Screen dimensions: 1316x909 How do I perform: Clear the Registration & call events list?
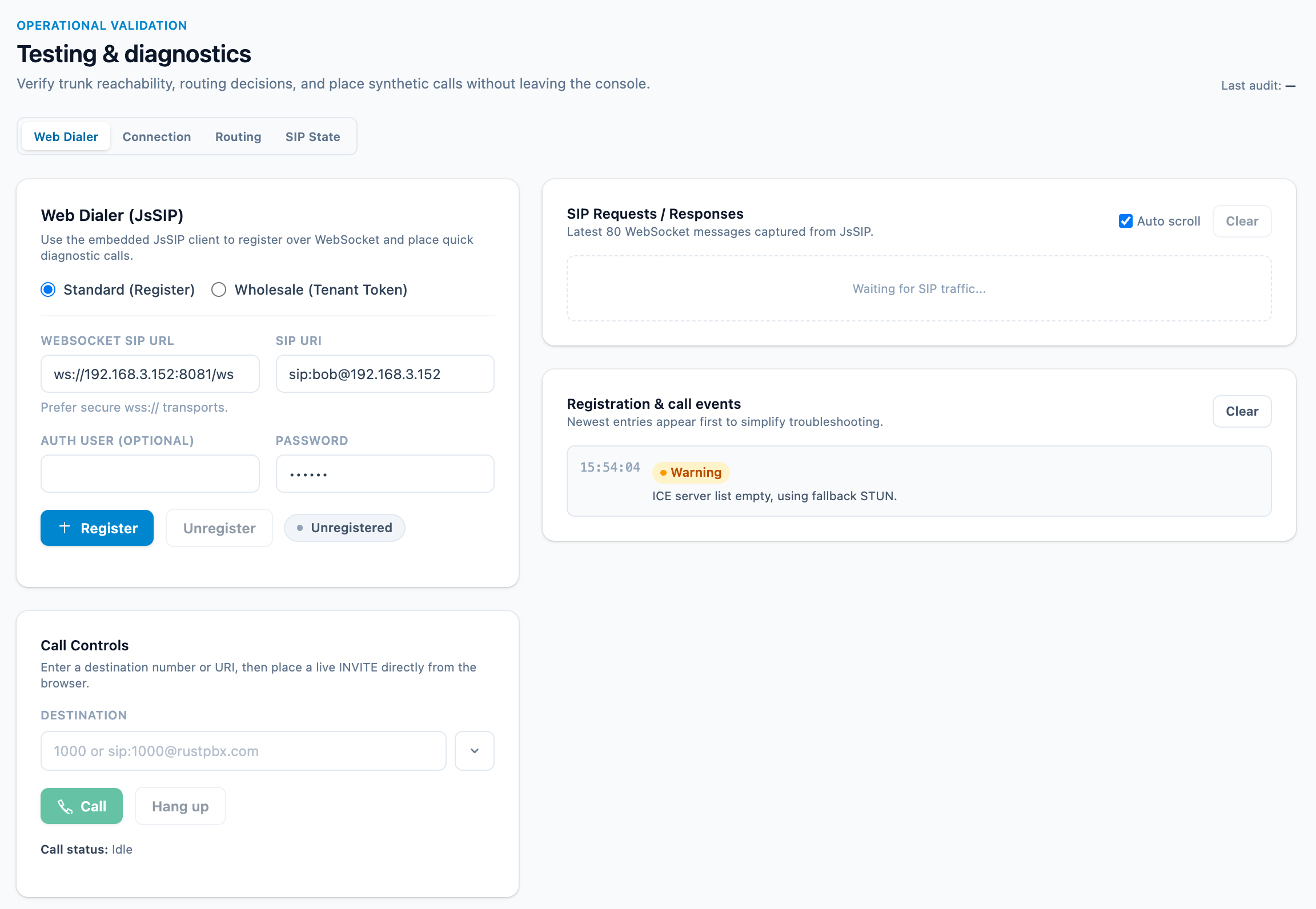(x=1241, y=411)
